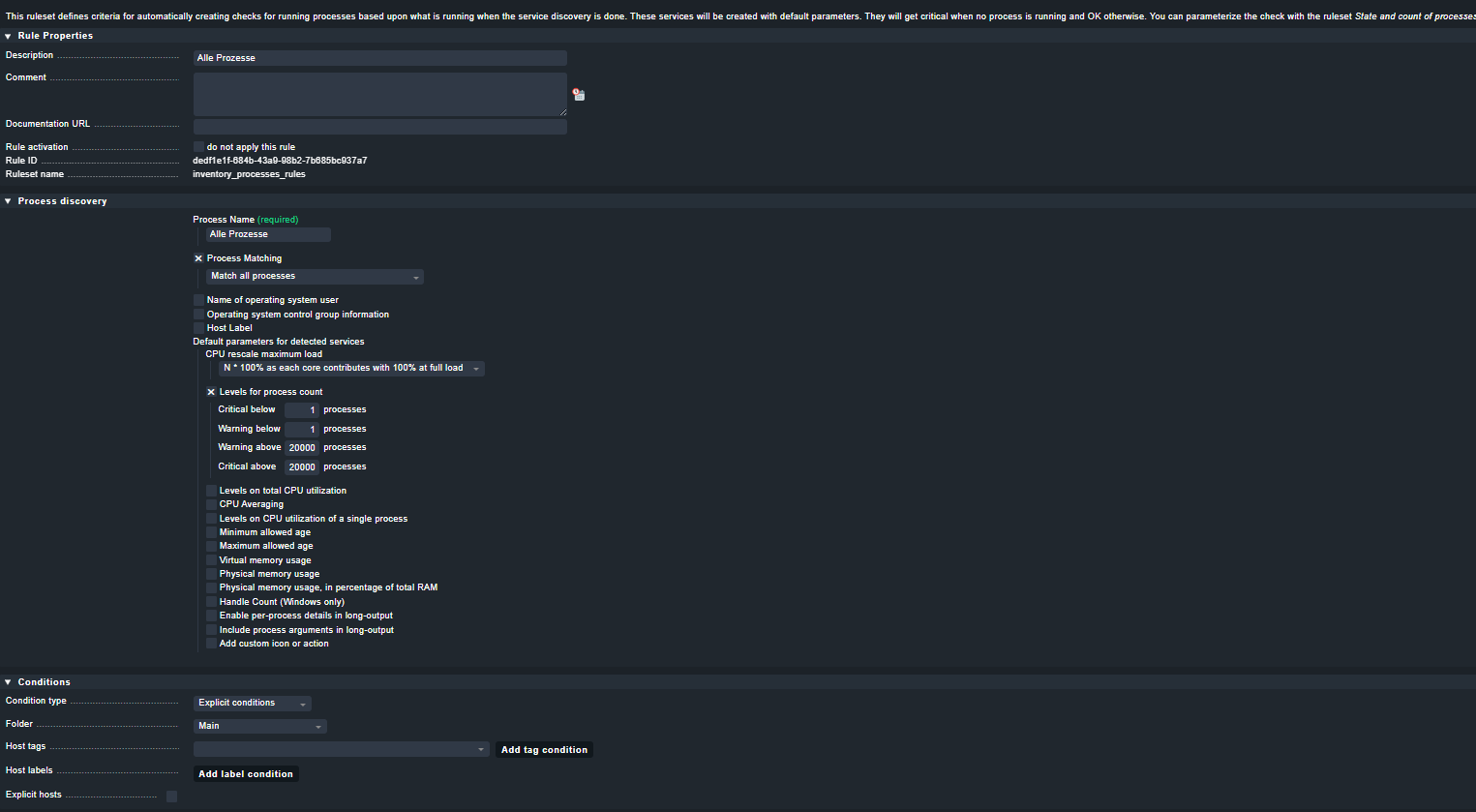The height and width of the screenshot is (812, 1476).
Task: Enable the CPU Averaging option
Action: pyautogui.click(x=211, y=504)
